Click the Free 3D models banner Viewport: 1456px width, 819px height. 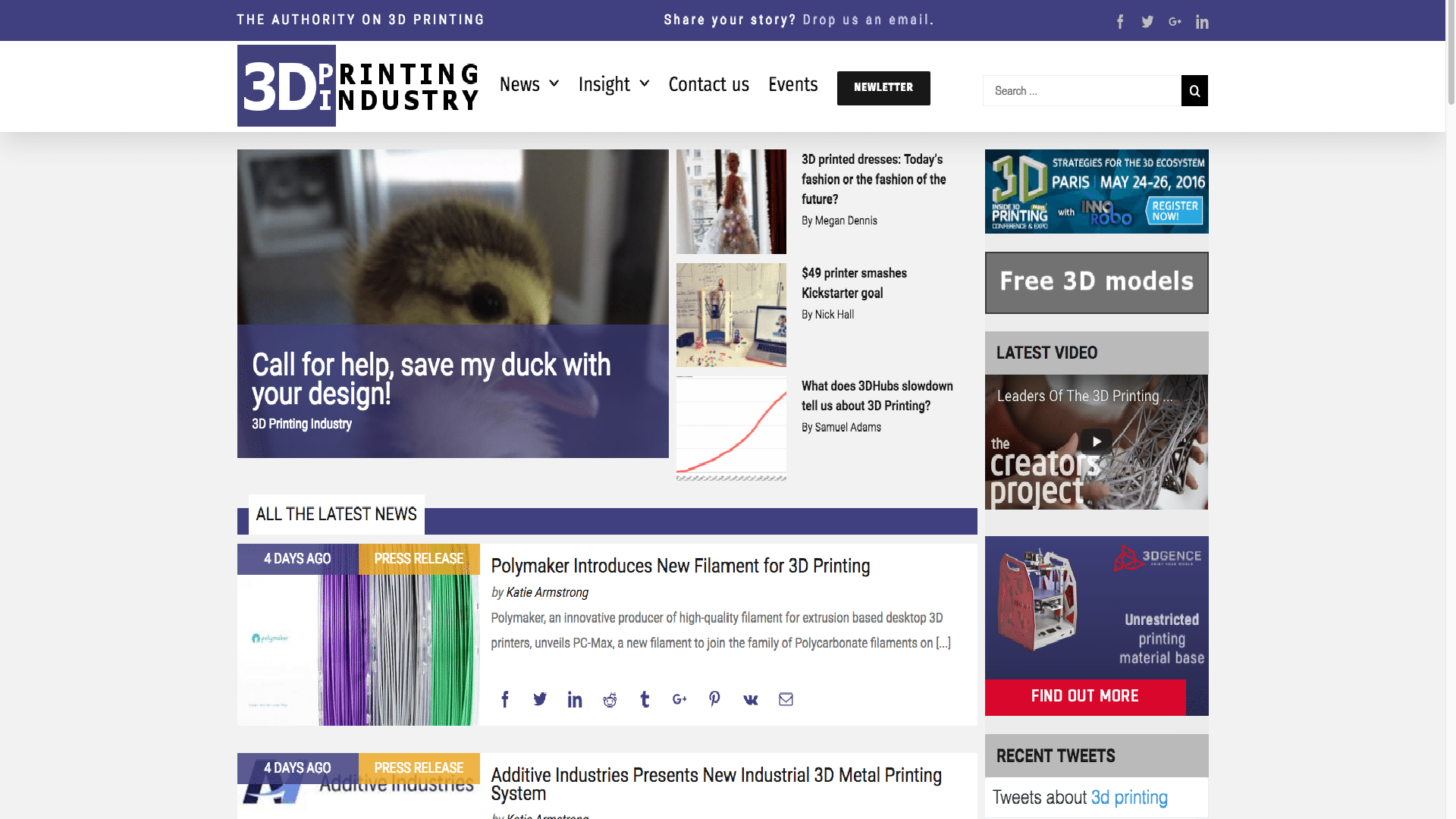1097,282
